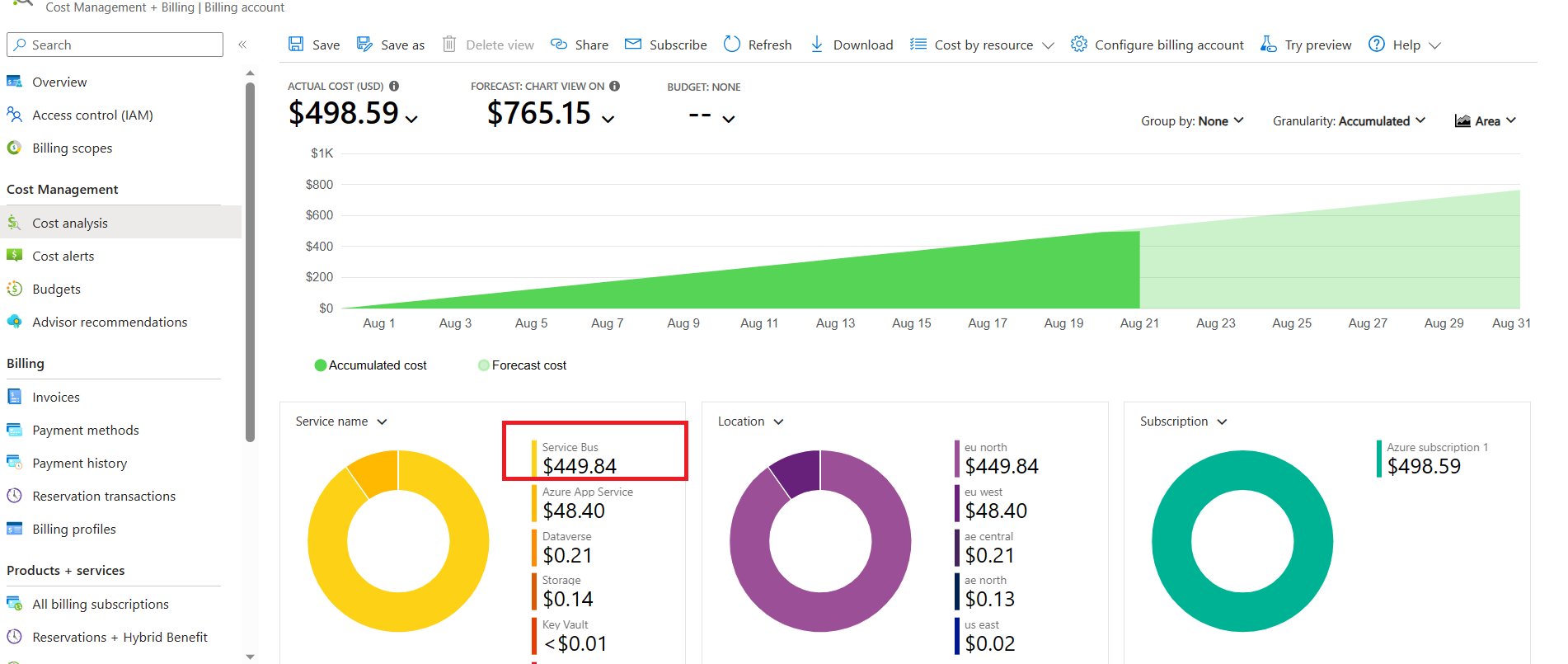The height and width of the screenshot is (664, 1568).
Task: Click the Subscribe button label
Action: click(x=678, y=45)
